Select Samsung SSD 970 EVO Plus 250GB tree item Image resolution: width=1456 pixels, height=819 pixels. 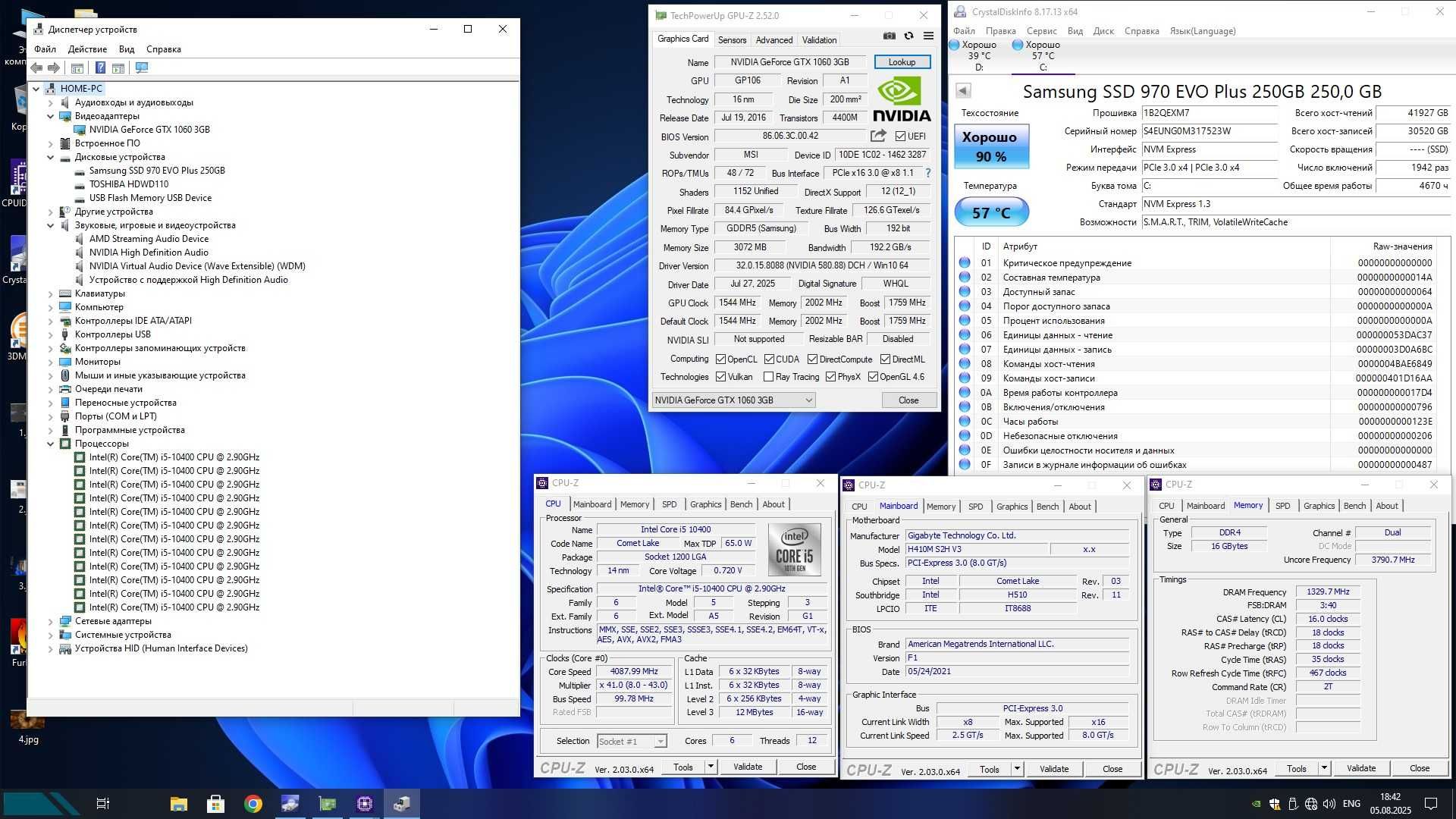point(157,171)
